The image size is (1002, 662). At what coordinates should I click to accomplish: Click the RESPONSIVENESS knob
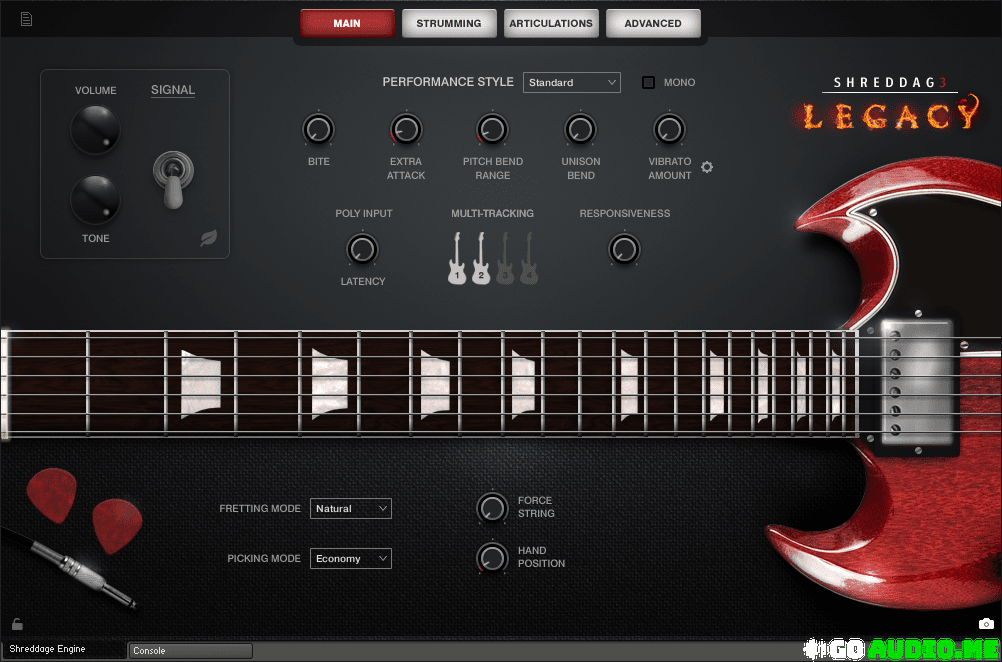[x=624, y=249]
